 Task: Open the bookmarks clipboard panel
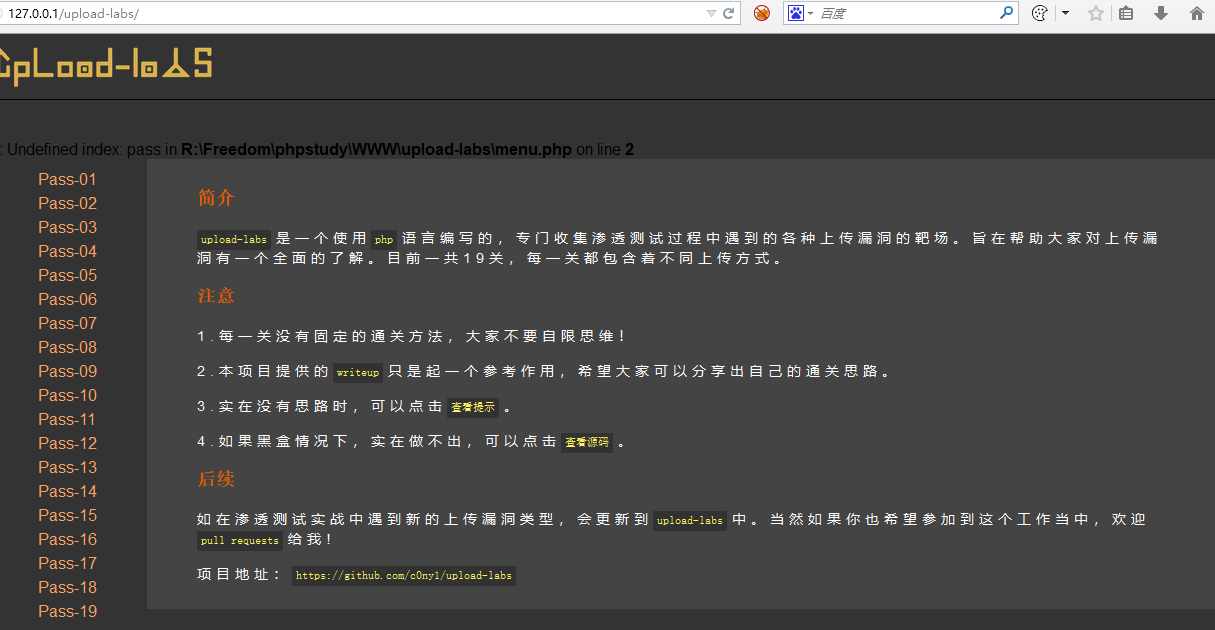click(x=1126, y=13)
